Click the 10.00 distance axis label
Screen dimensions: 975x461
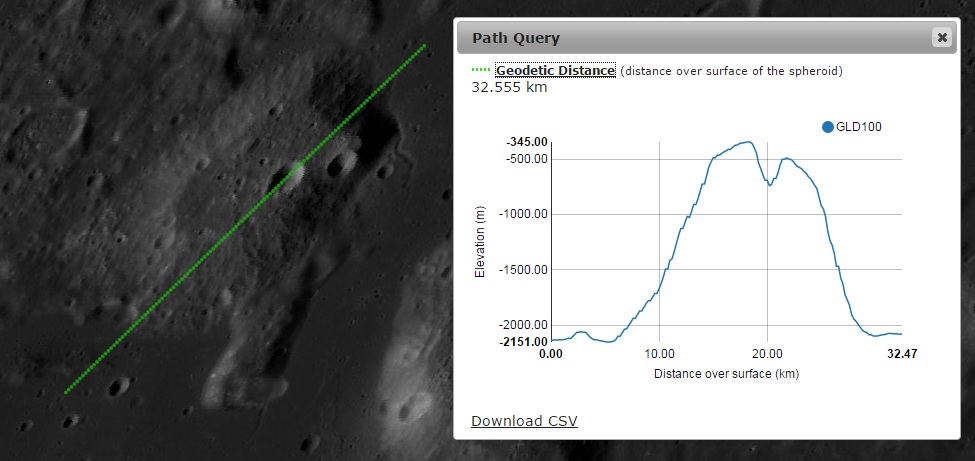(659, 354)
